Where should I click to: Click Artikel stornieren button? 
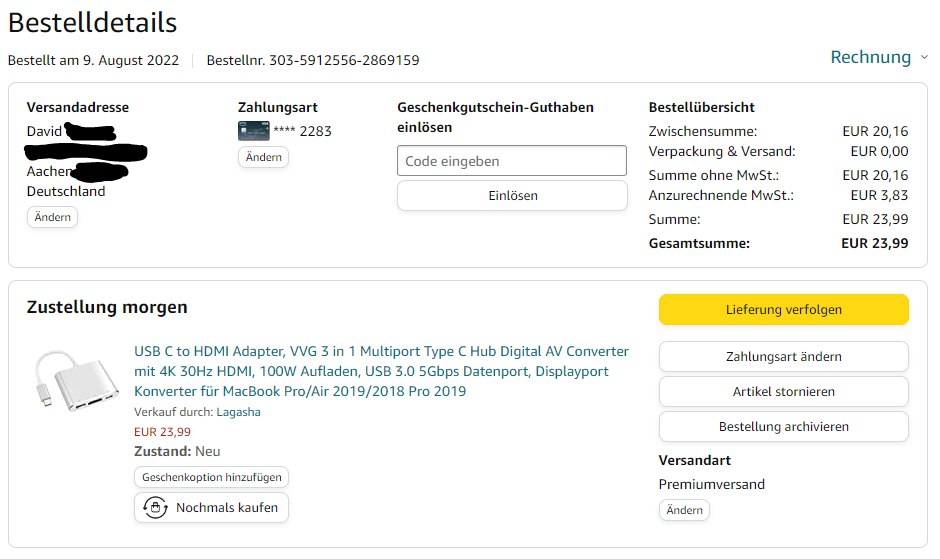click(783, 392)
